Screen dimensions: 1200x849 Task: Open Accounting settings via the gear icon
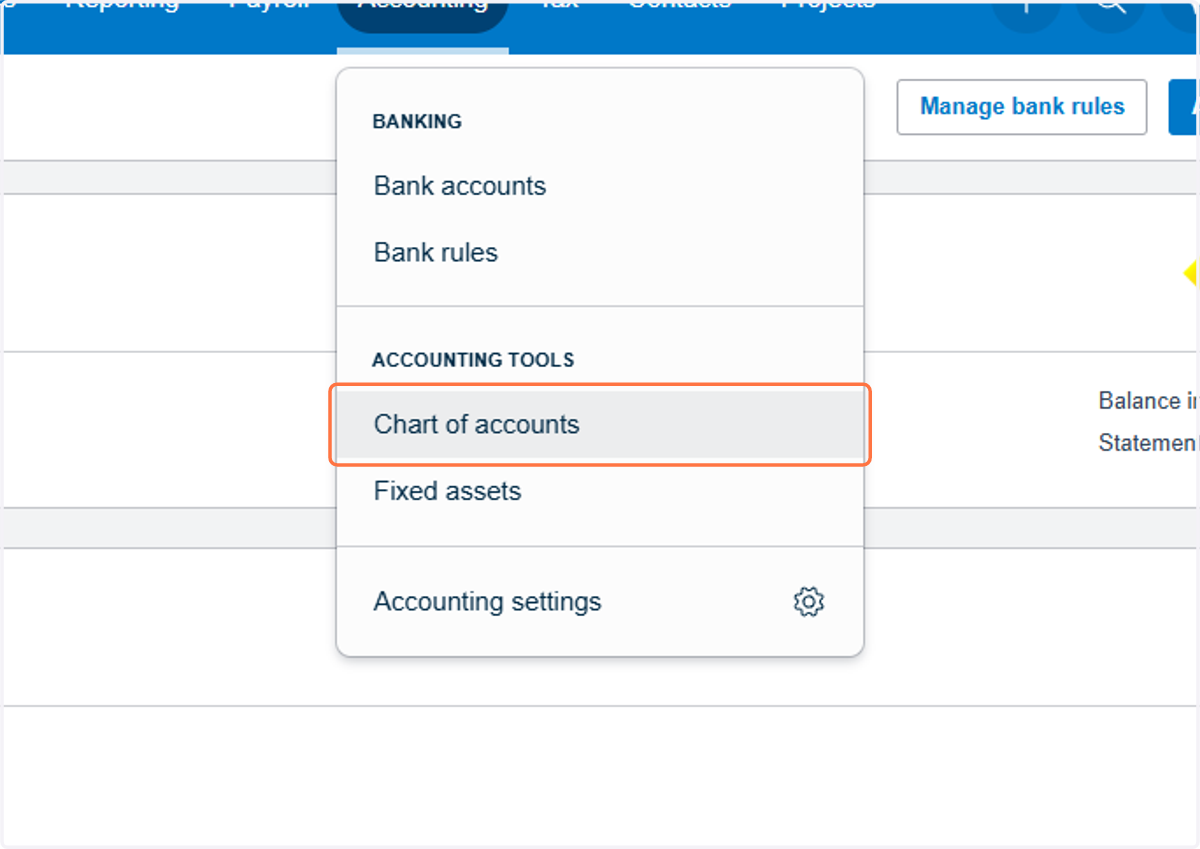tap(808, 602)
